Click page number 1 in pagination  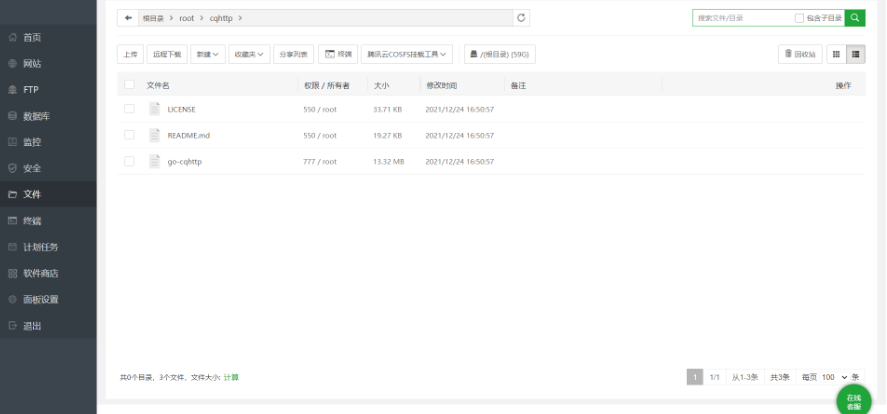click(x=695, y=377)
